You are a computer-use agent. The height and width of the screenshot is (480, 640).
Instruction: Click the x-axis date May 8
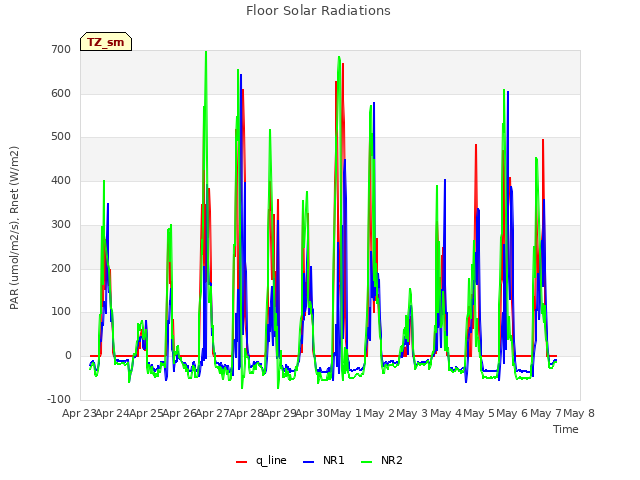coord(579,413)
